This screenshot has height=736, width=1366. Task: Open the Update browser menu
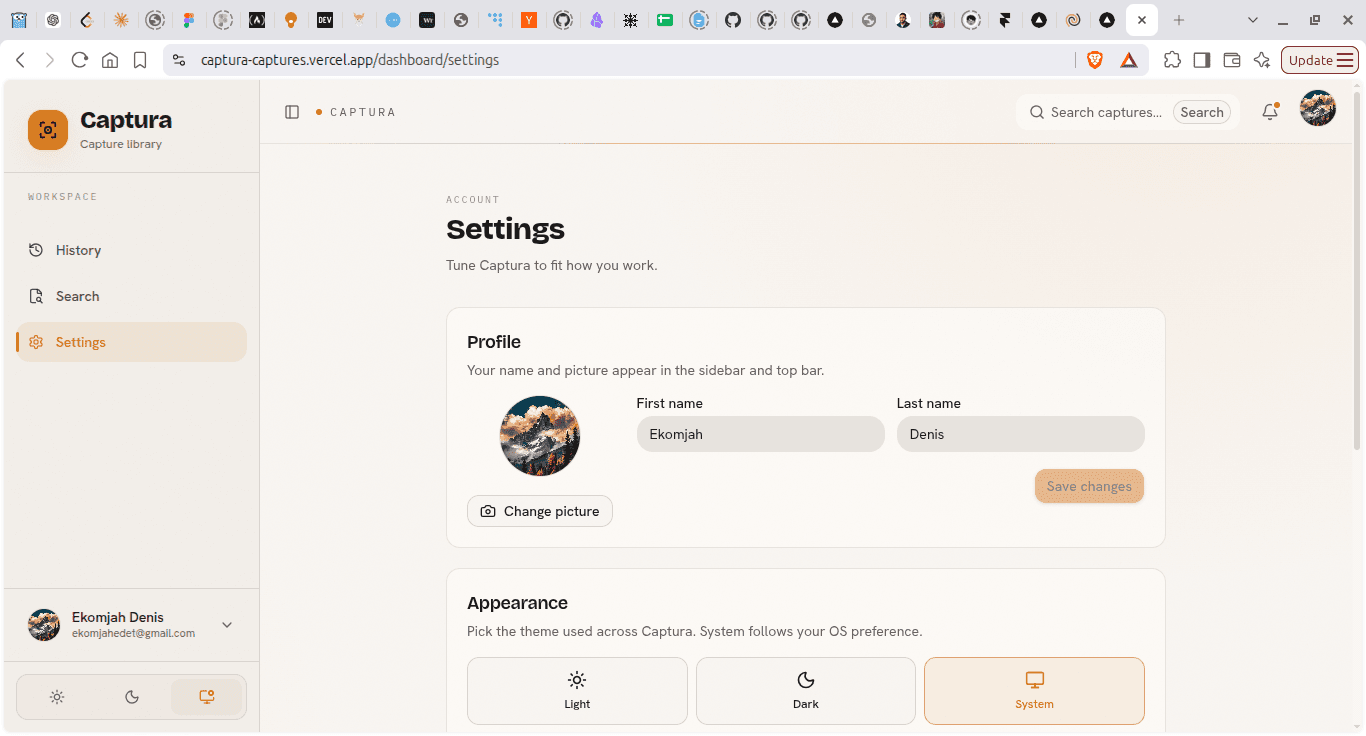click(1320, 60)
